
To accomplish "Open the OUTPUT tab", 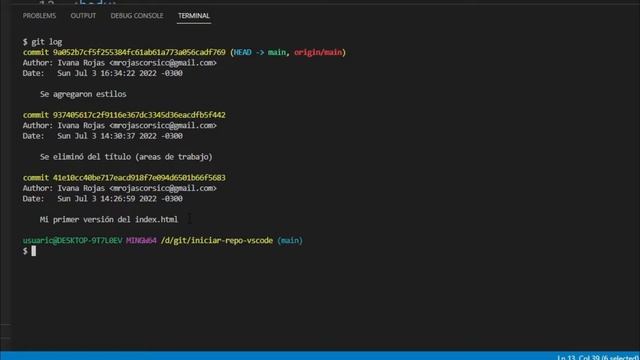I will click(x=83, y=16).
